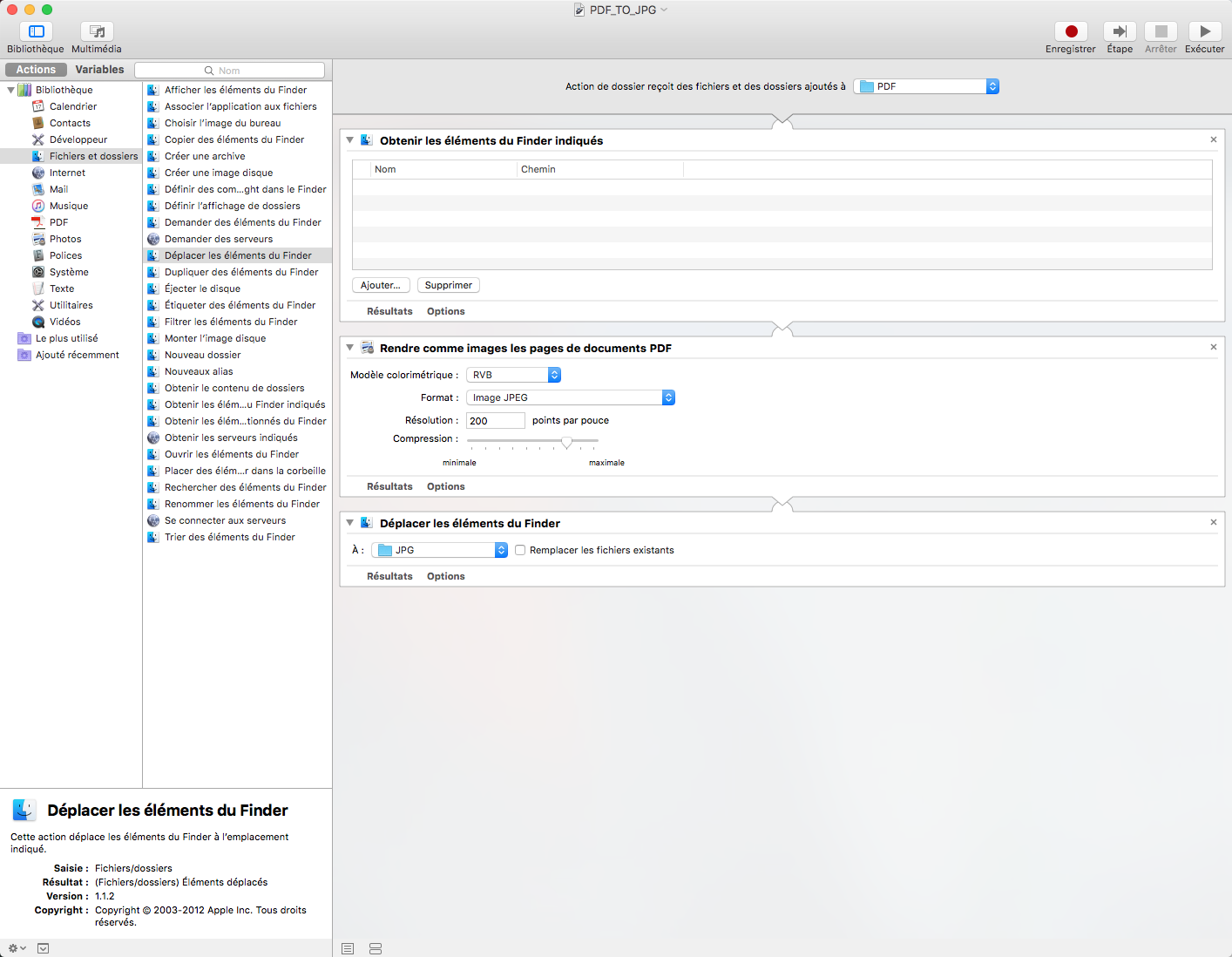Show Résultats of Rendre comme images action
This screenshot has width=1232, height=957.
389,486
